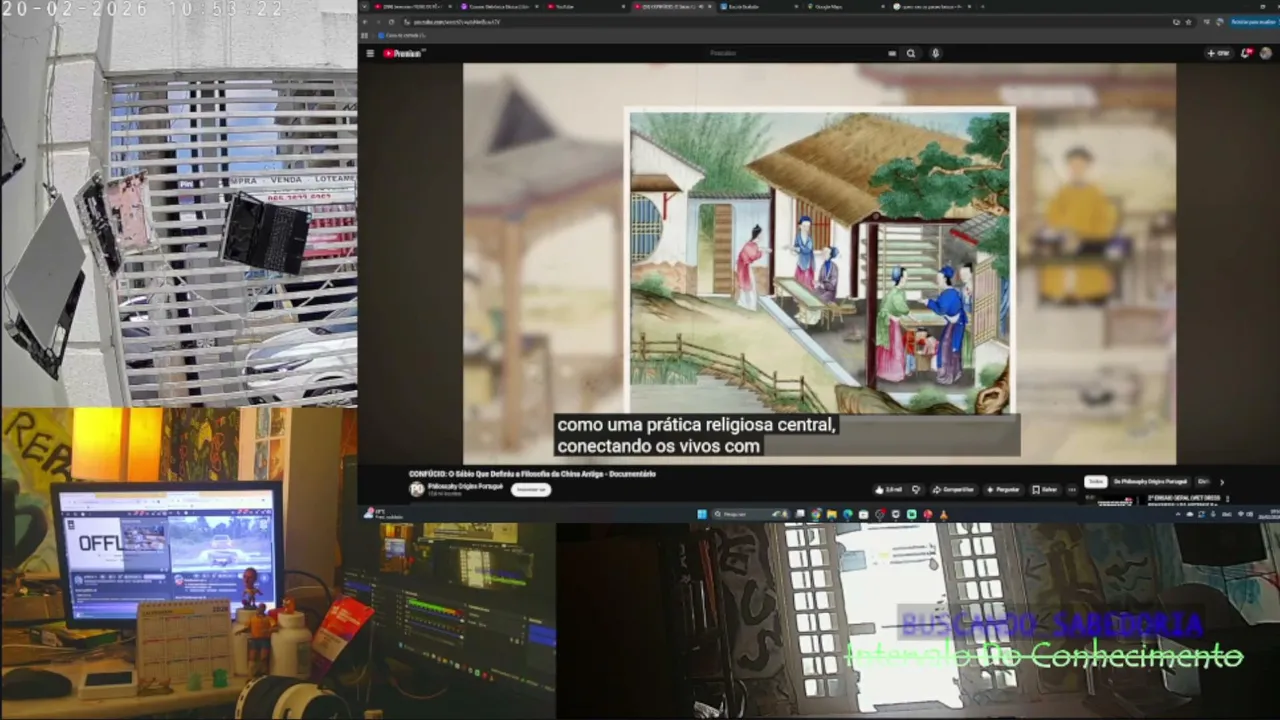
Task: Open the YouTube account avatar menu
Action: tap(1267, 54)
